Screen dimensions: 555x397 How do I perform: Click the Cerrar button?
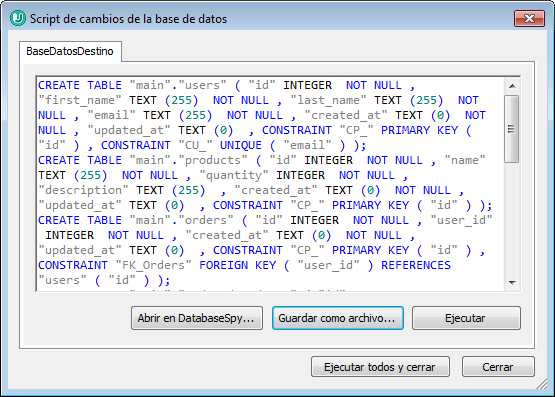[x=498, y=367]
